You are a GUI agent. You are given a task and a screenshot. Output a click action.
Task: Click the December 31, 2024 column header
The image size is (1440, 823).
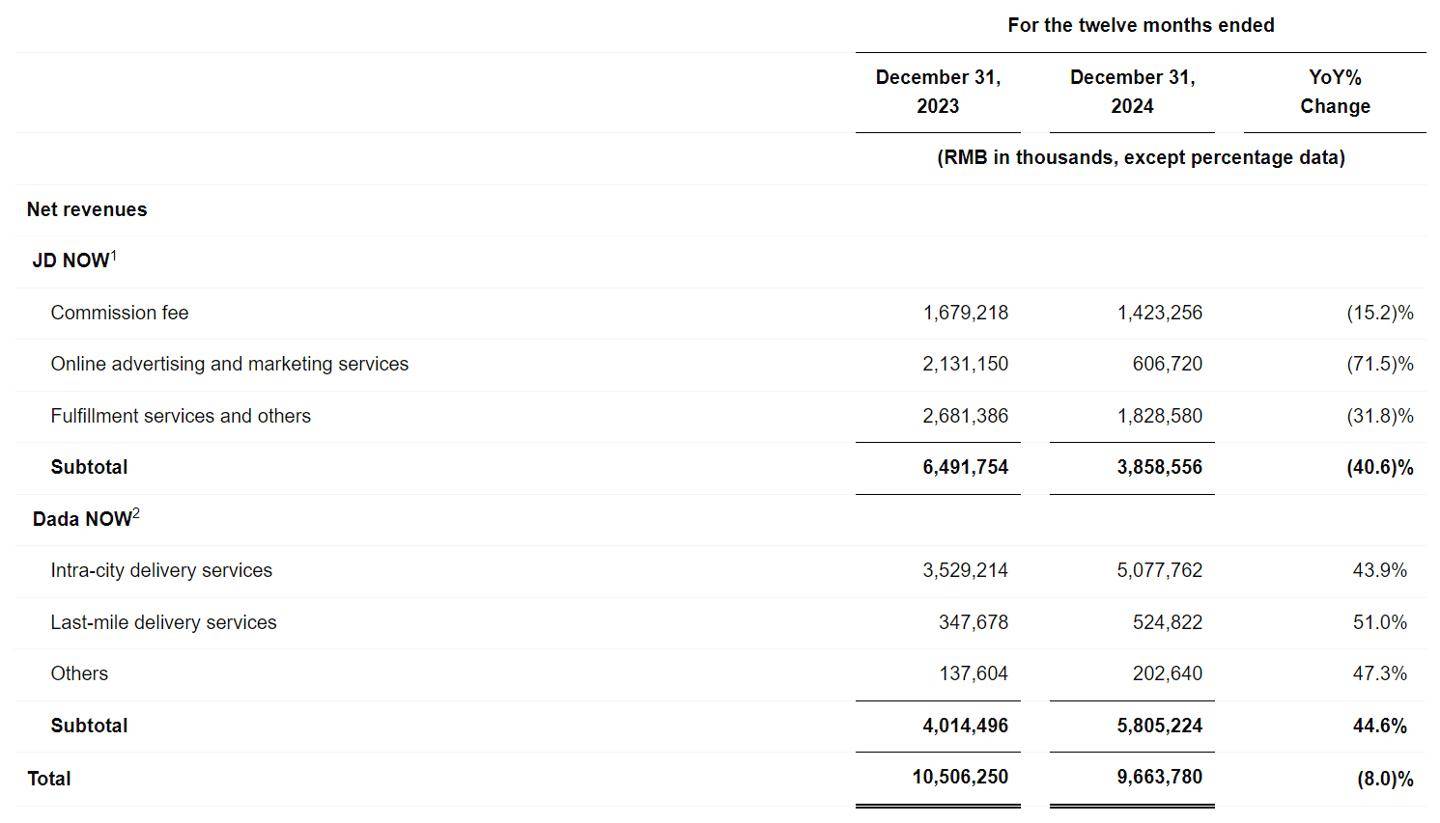(1132, 92)
